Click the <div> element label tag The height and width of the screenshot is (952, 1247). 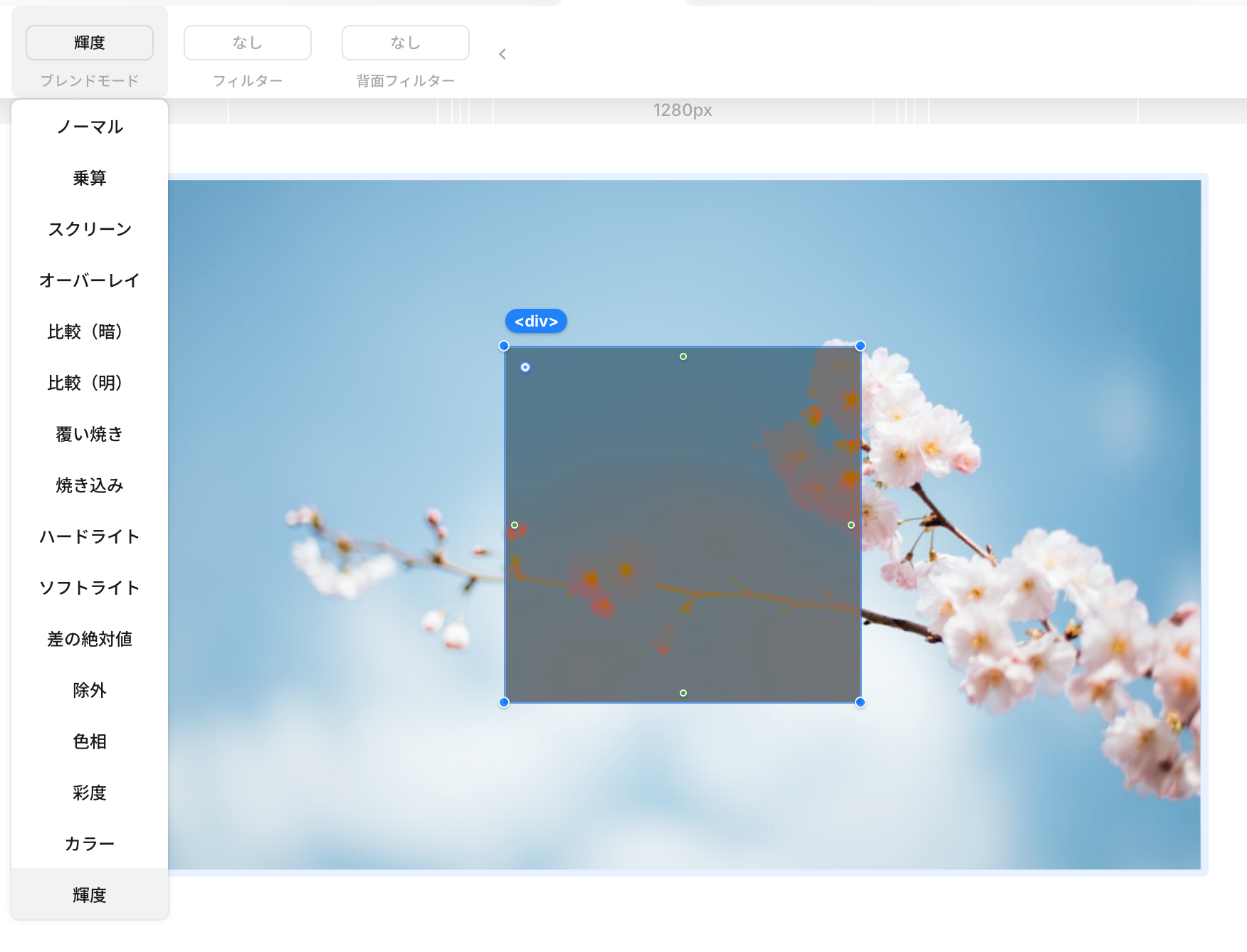point(536,322)
